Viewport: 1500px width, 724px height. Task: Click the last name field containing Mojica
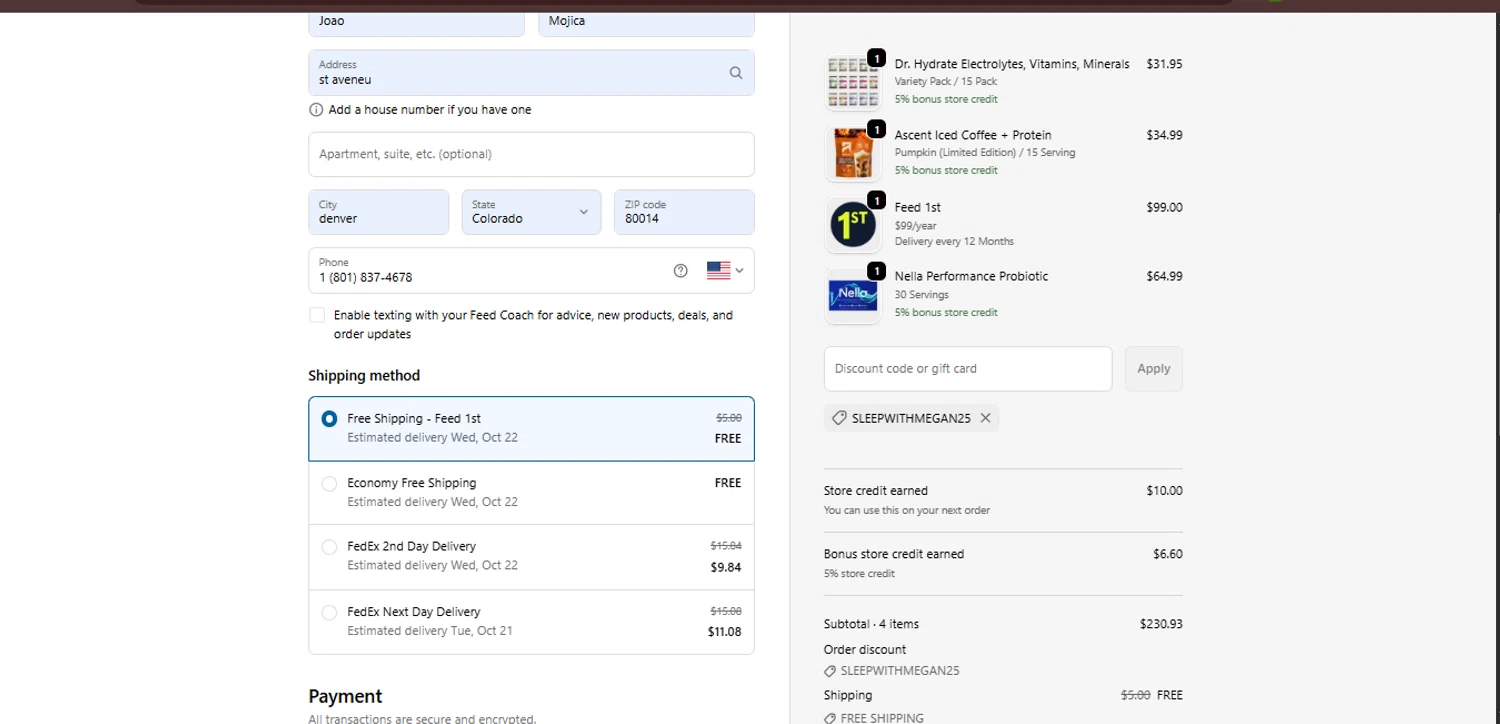(x=646, y=22)
